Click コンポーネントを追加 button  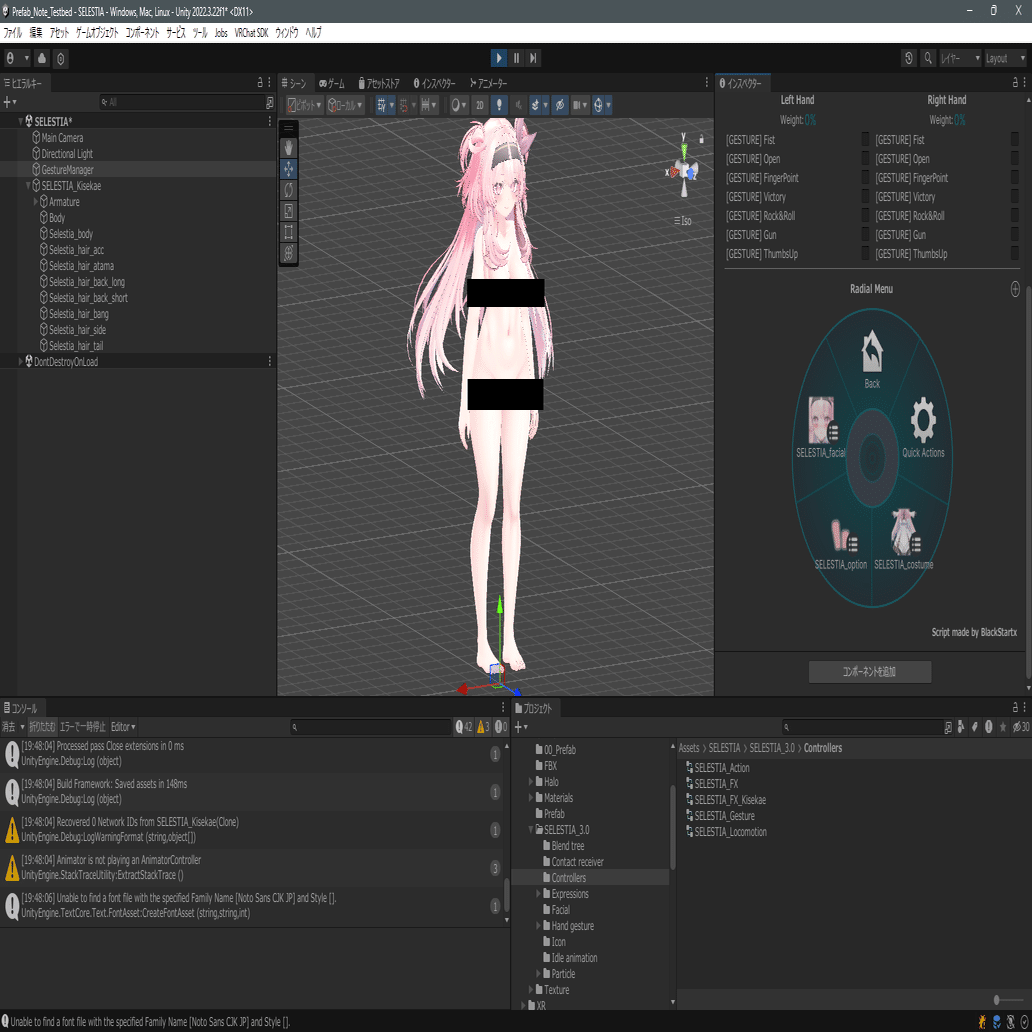pyautogui.click(x=869, y=671)
